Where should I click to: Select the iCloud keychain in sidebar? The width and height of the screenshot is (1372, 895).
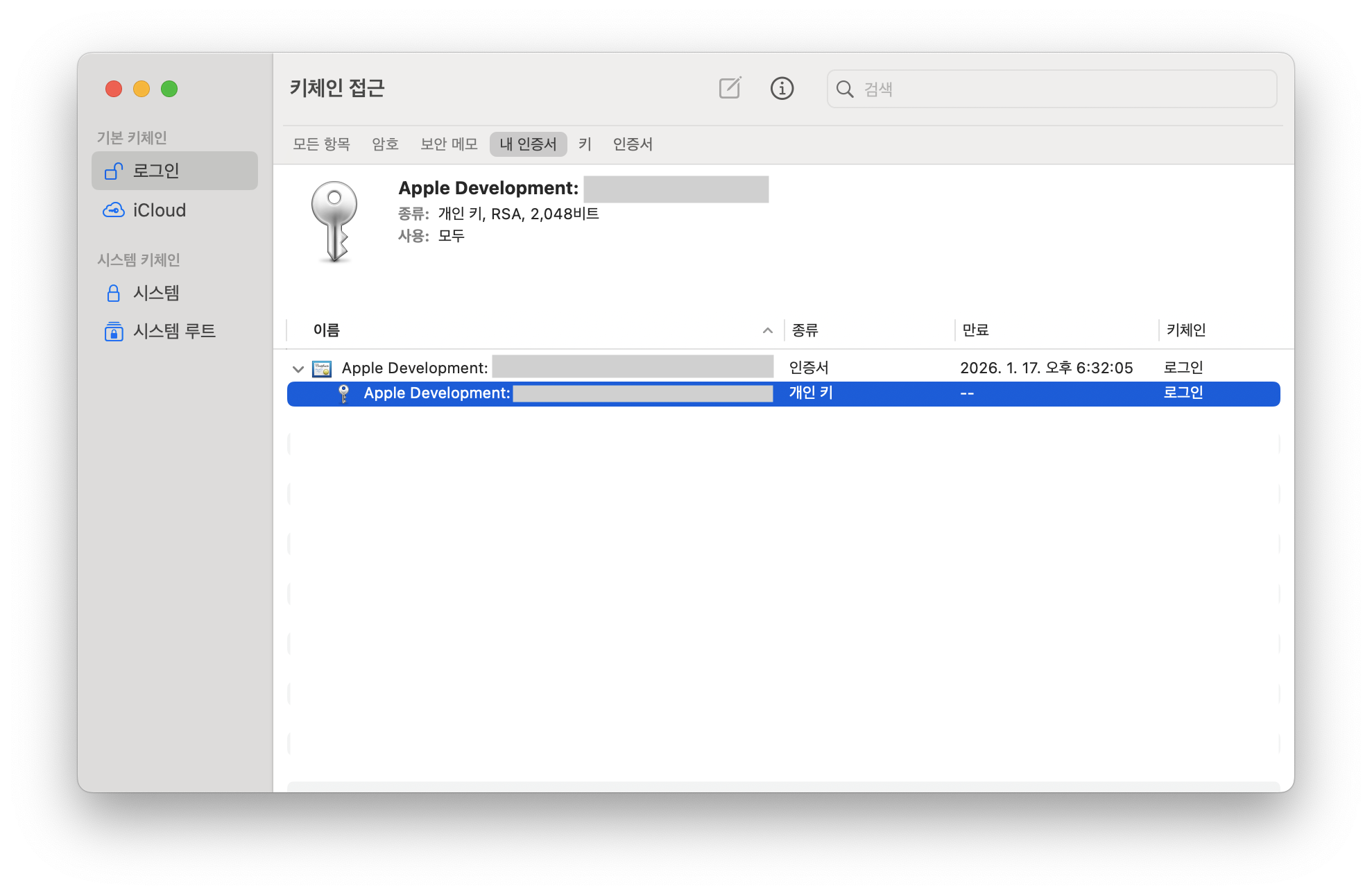pos(159,210)
